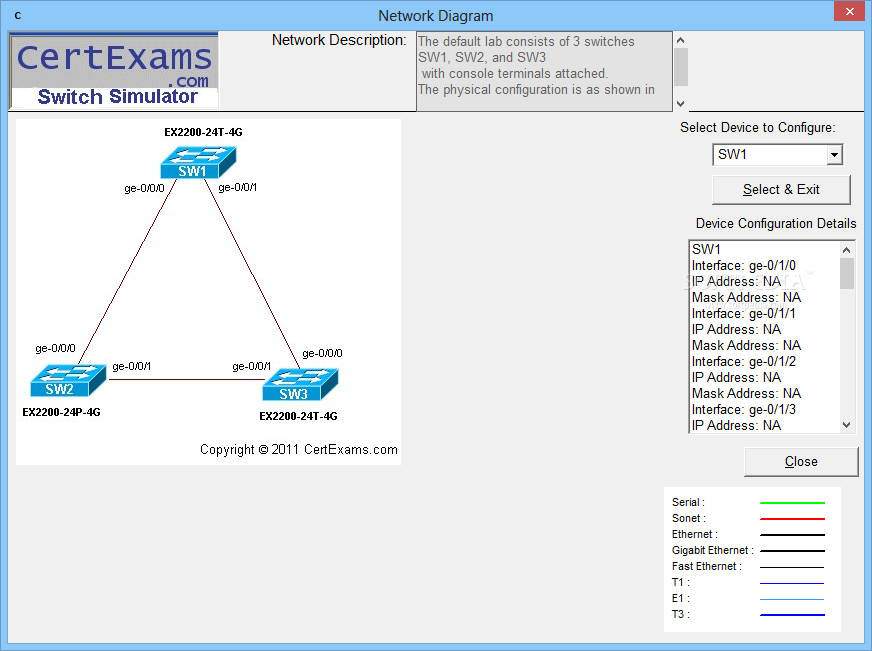Click the SW1 switch icon in the diagram
The width and height of the screenshot is (872, 651).
[x=199, y=162]
